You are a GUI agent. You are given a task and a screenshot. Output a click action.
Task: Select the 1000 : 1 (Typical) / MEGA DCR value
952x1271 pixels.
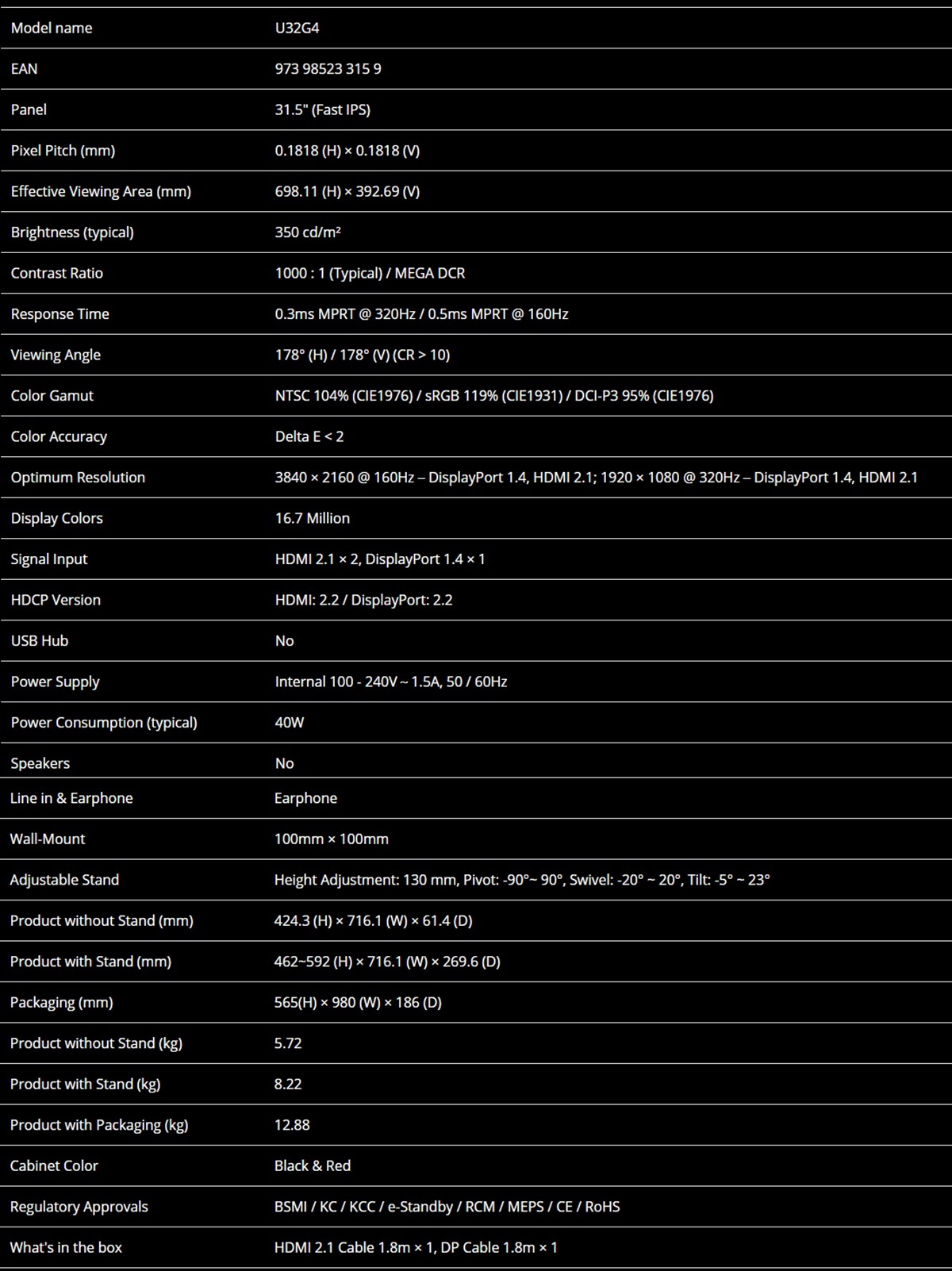pyautogui.click(x=370, y=273)
